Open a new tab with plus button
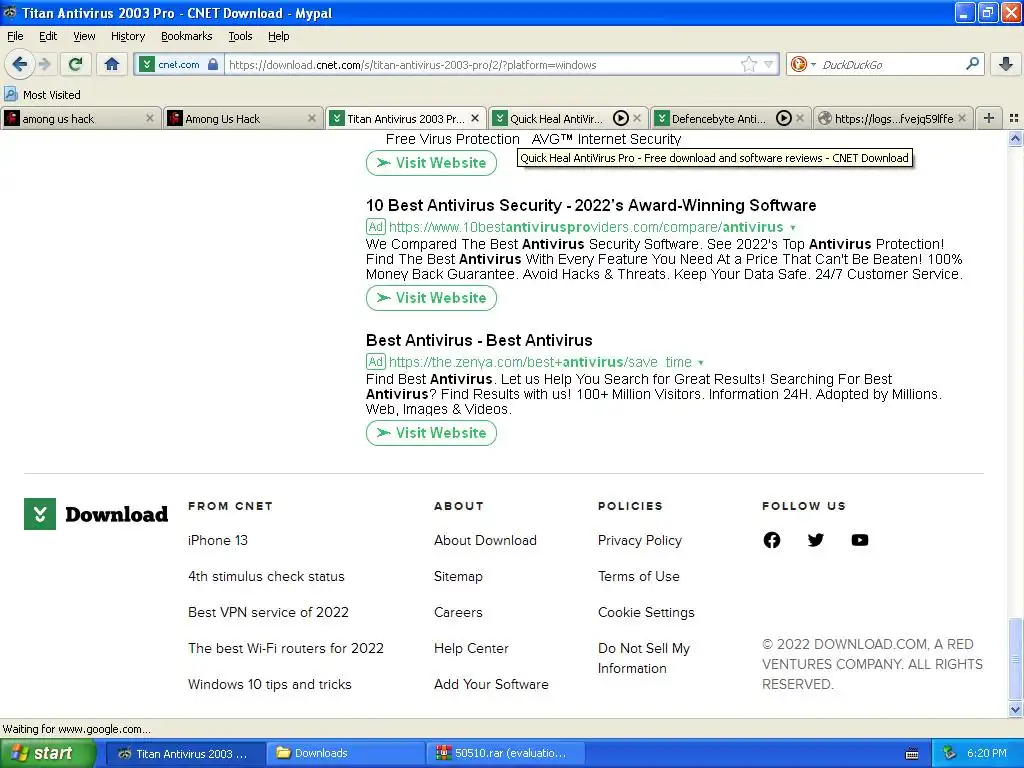The image size is (1024, 768). [989, 118]
